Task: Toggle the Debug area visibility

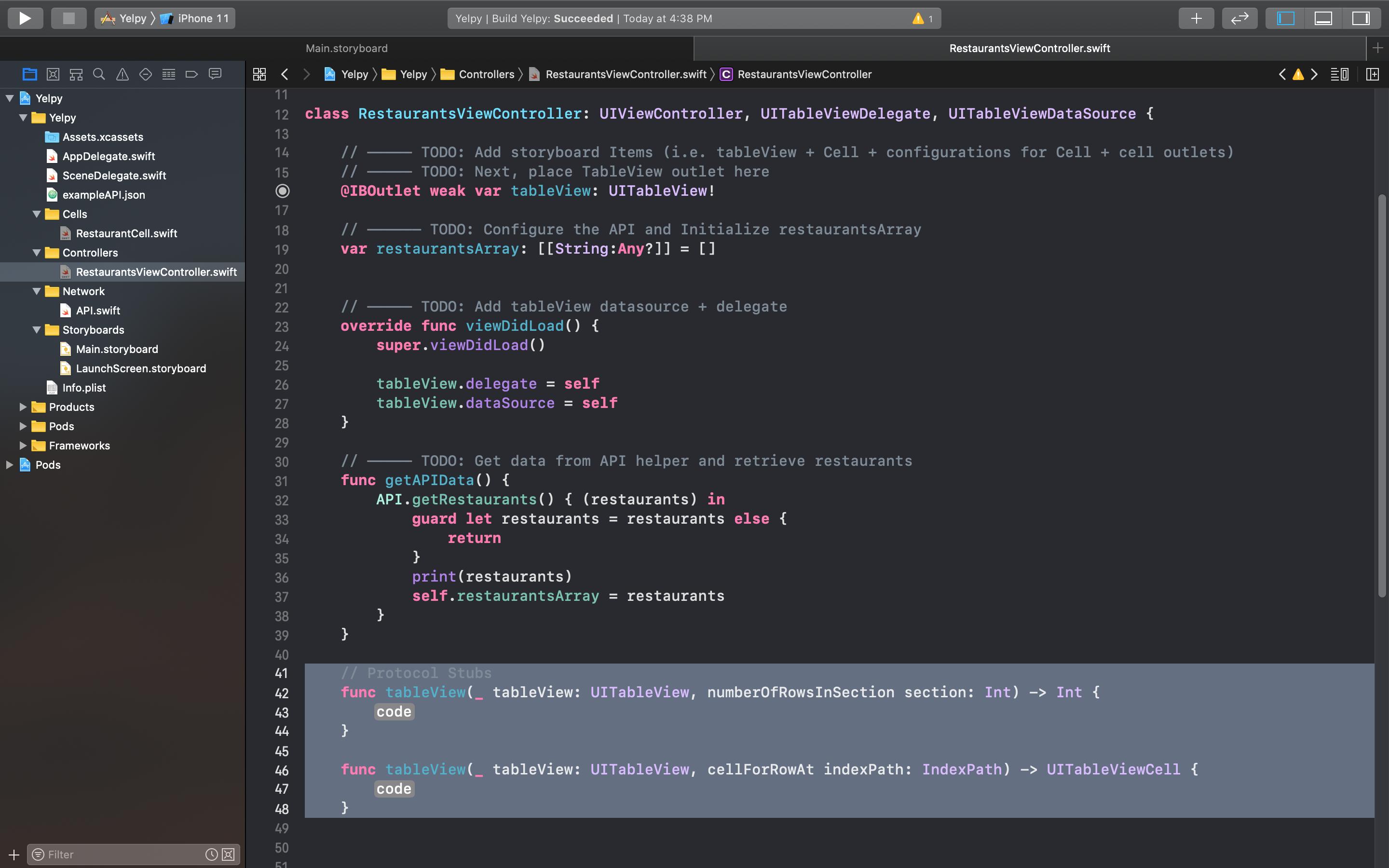Action: tap(1323, 18)
